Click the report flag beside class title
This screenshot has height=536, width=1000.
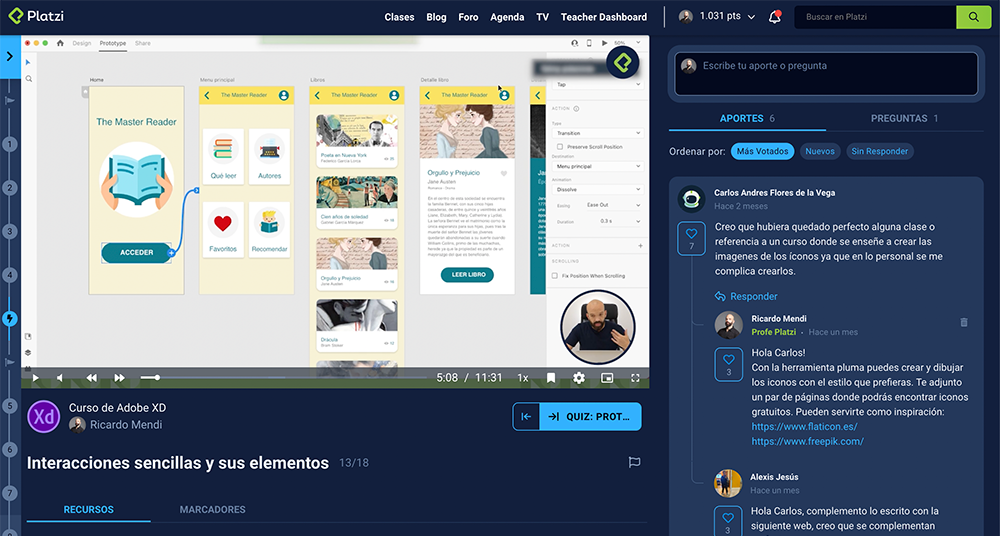pyautogui.click(x=634, y=463)
